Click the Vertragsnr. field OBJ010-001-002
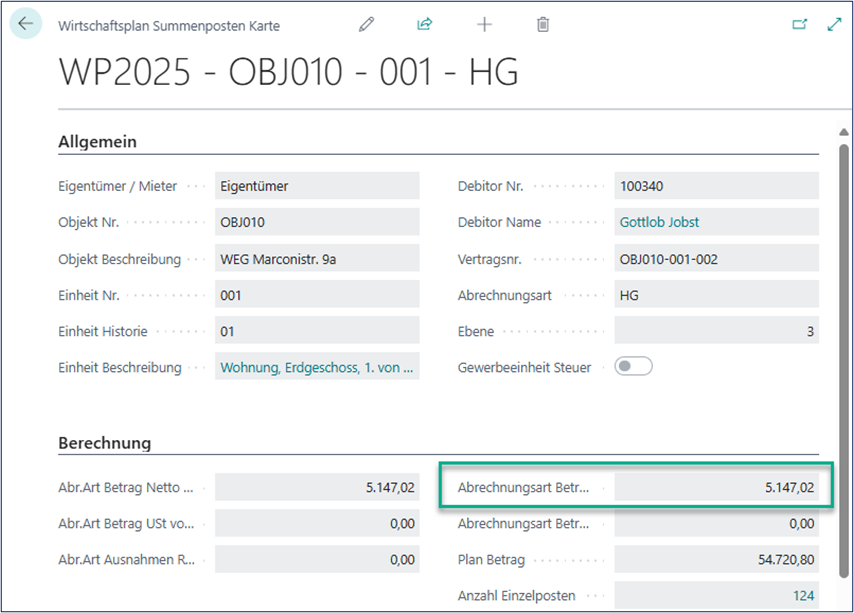 point(716,259)
